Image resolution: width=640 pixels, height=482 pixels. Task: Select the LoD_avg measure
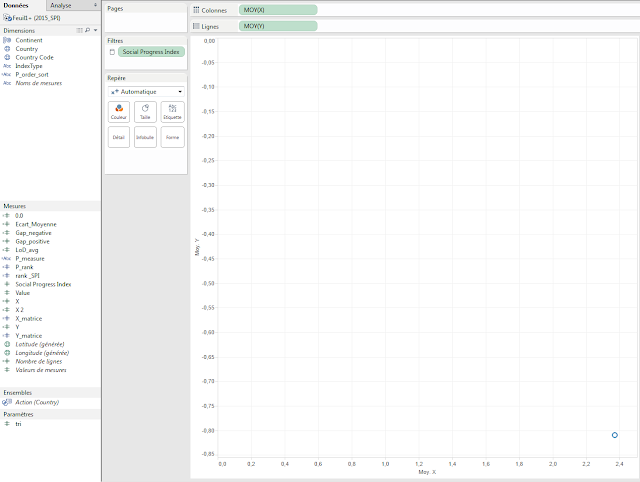coord(27,250)
